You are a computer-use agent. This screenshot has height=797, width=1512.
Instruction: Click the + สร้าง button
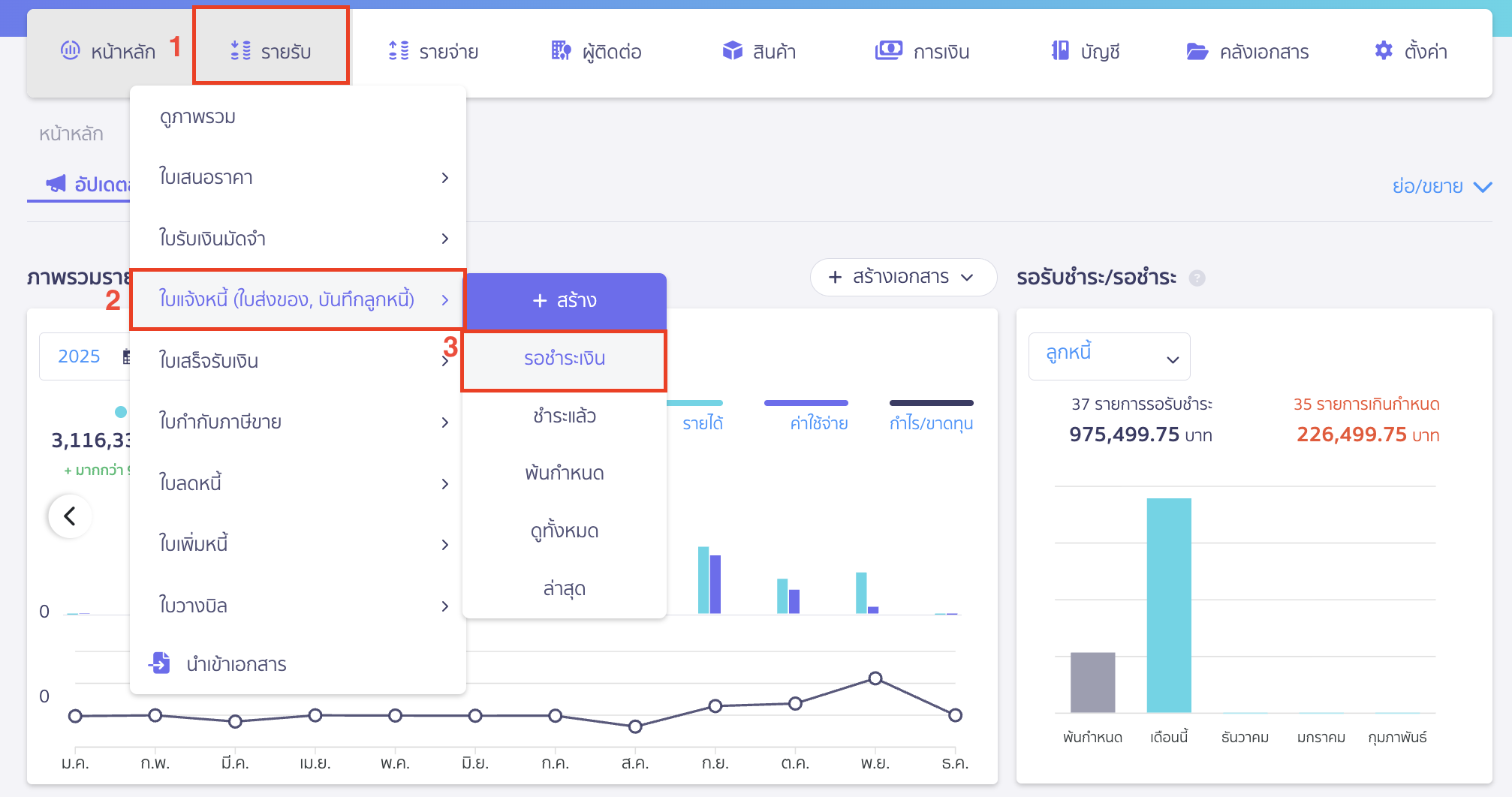click(x=564, y=301)
